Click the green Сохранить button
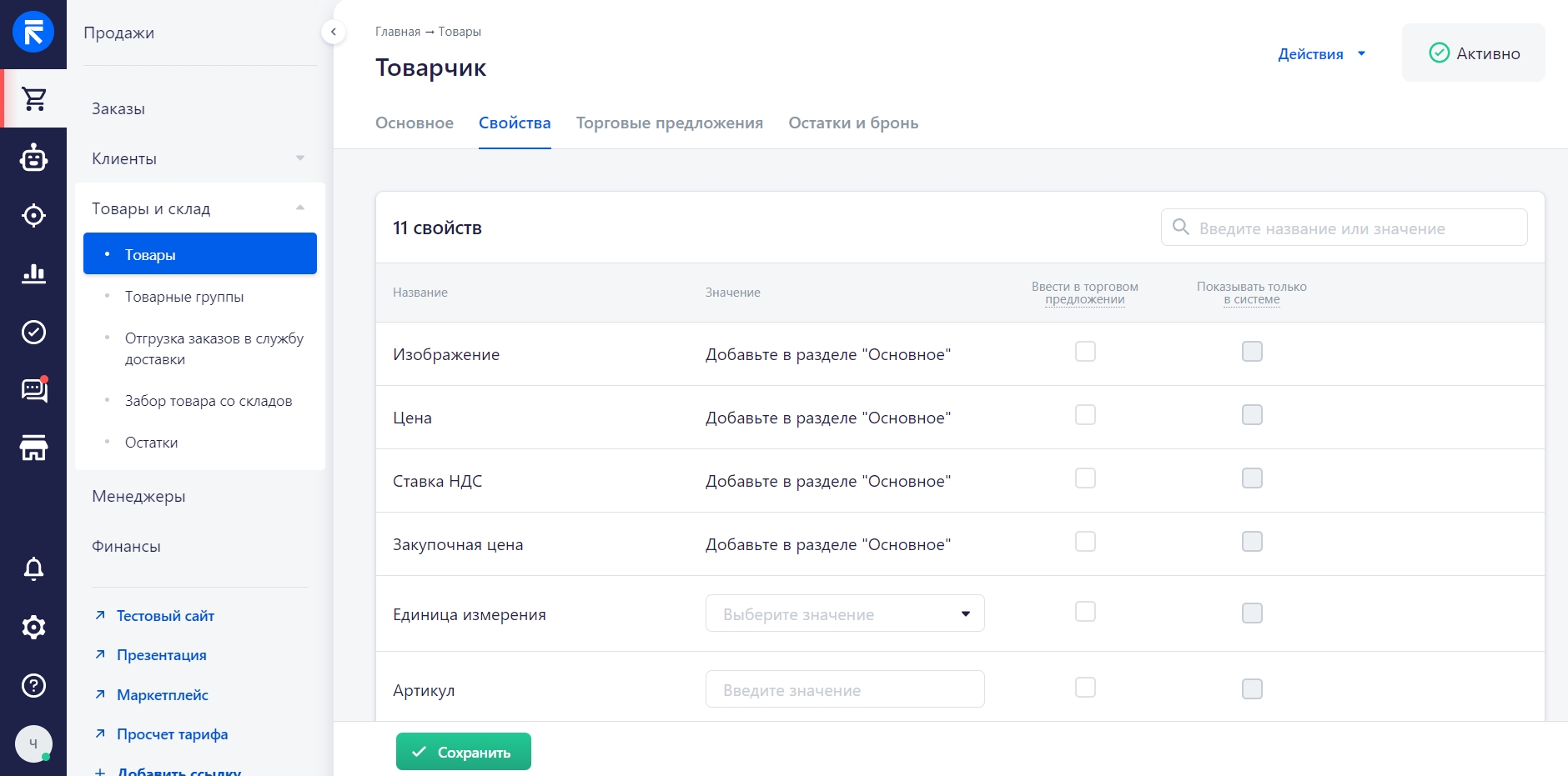This screenshot has height=776, width=1568. (463, 752)
